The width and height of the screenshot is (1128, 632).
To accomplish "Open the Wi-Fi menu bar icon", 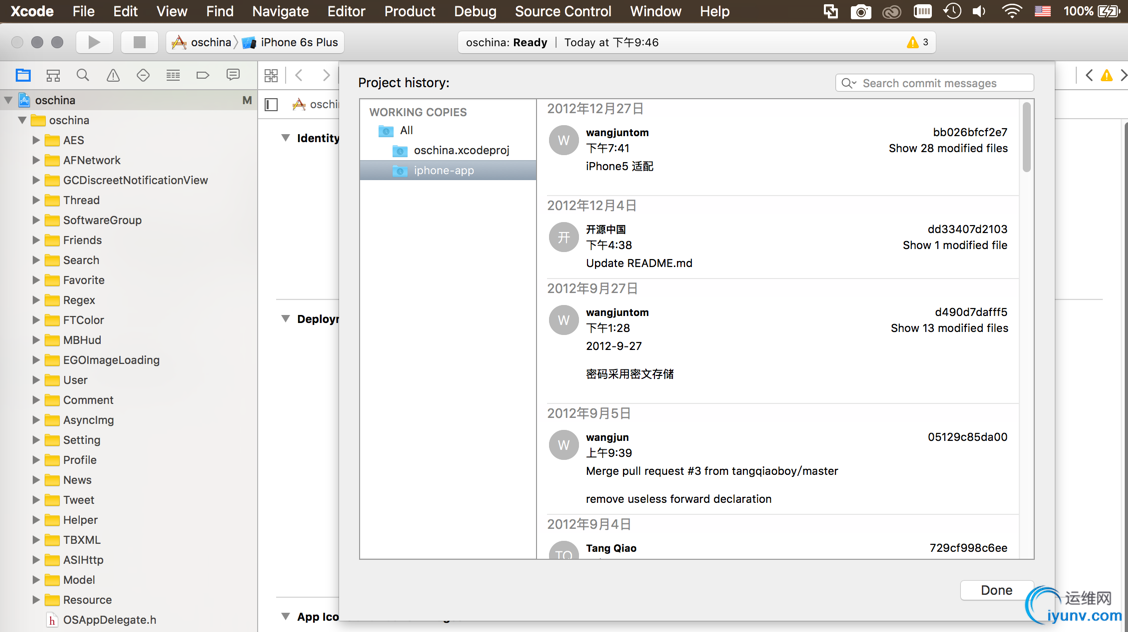I will pyautogui.click(x=1011, y=12).
